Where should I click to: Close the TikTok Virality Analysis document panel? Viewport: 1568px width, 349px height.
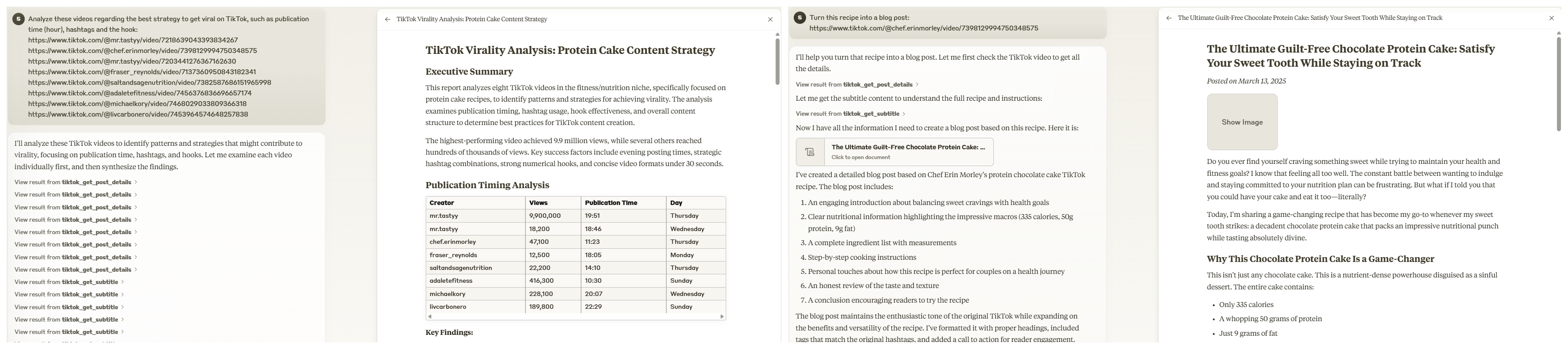tap(770, 19)
